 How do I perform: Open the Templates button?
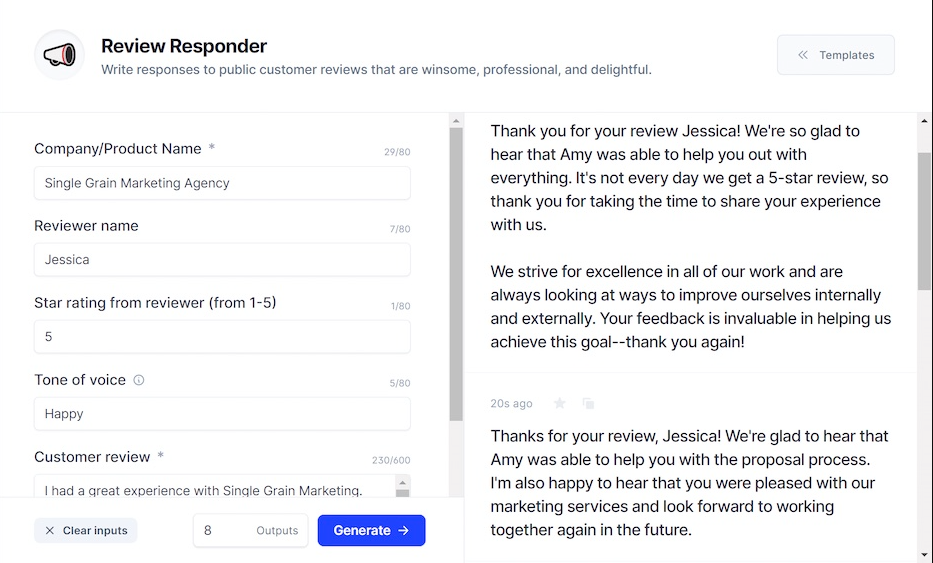tap(835, 55)
